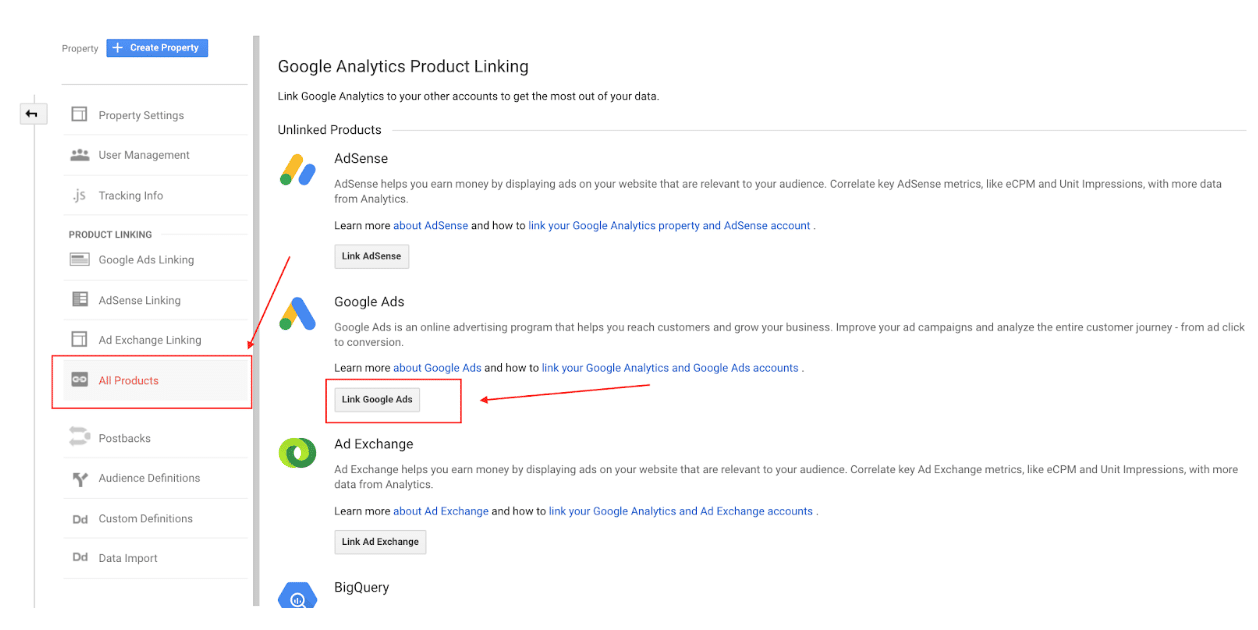Click the Link Google Ads button
1258x630 pixels.
point(377,399)
